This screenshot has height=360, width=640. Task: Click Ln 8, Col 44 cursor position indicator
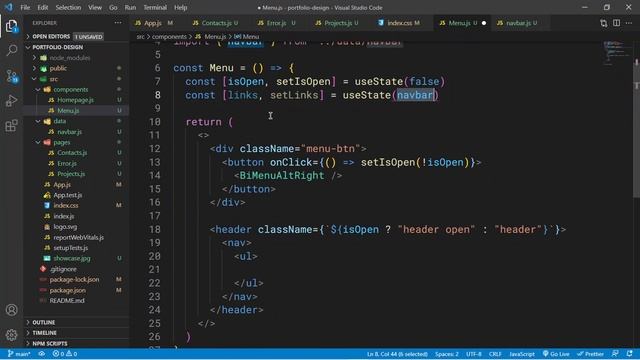397,354
